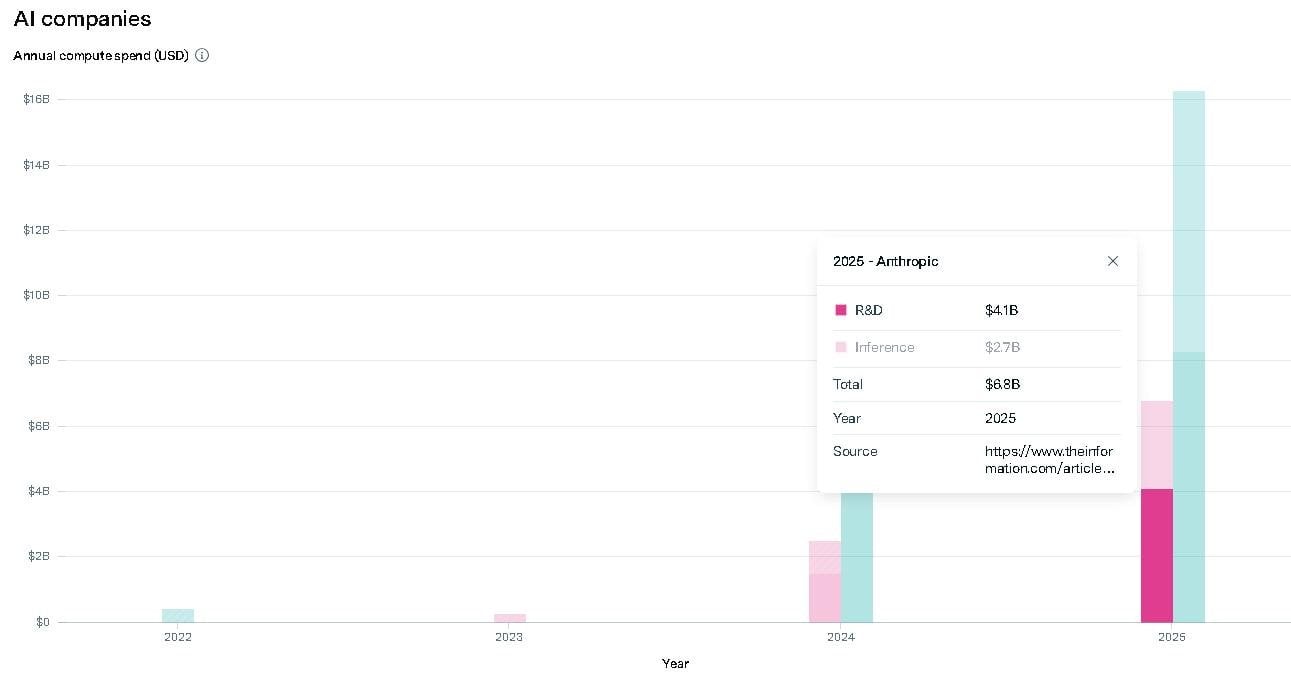Screen dimensions: 1291x673
Task: Click the 2024 hatched pink top segment
Action: [825, 557]
